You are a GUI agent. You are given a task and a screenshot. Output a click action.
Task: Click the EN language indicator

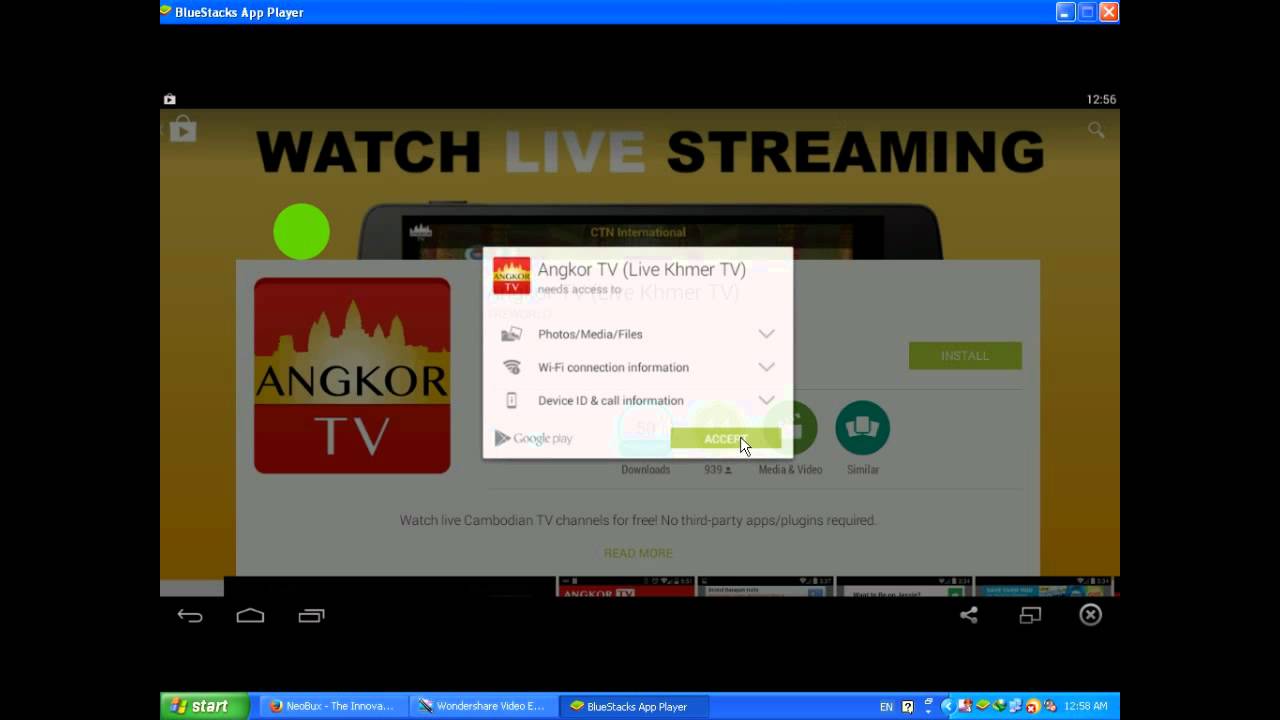(886, 706)
